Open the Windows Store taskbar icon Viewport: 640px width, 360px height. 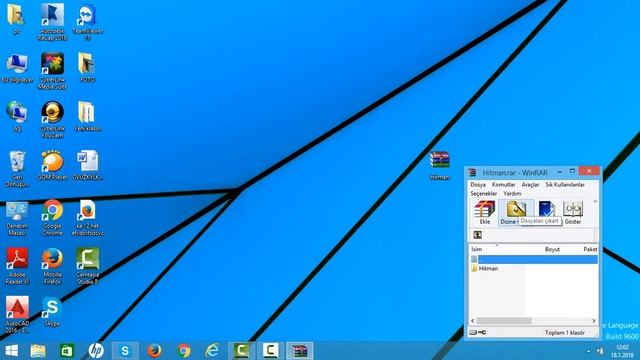(x=67, y=351)
